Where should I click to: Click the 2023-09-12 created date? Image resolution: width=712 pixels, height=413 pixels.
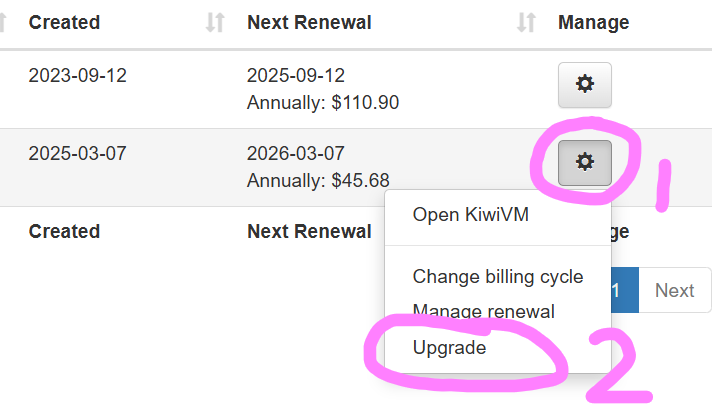(78, 75)
